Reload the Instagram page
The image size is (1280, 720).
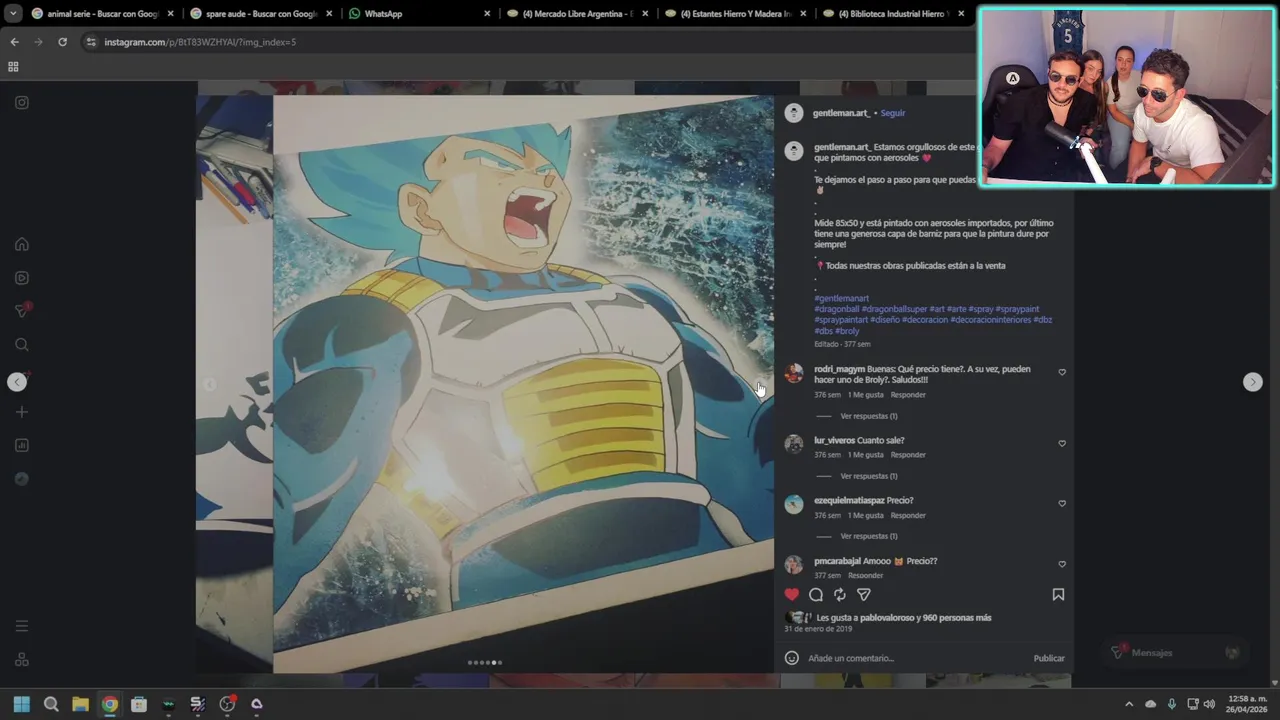[62, 42]
